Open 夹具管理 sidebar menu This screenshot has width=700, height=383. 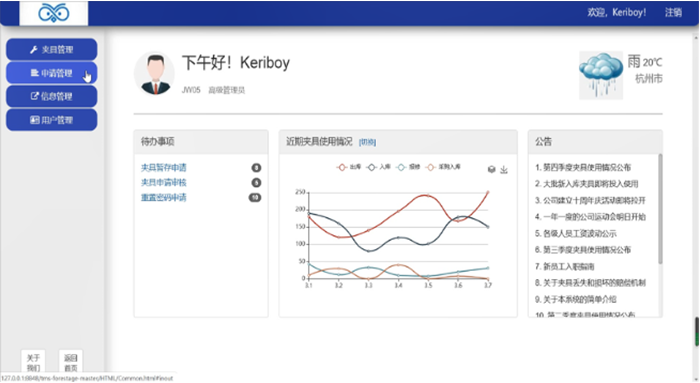pos(51,50)
